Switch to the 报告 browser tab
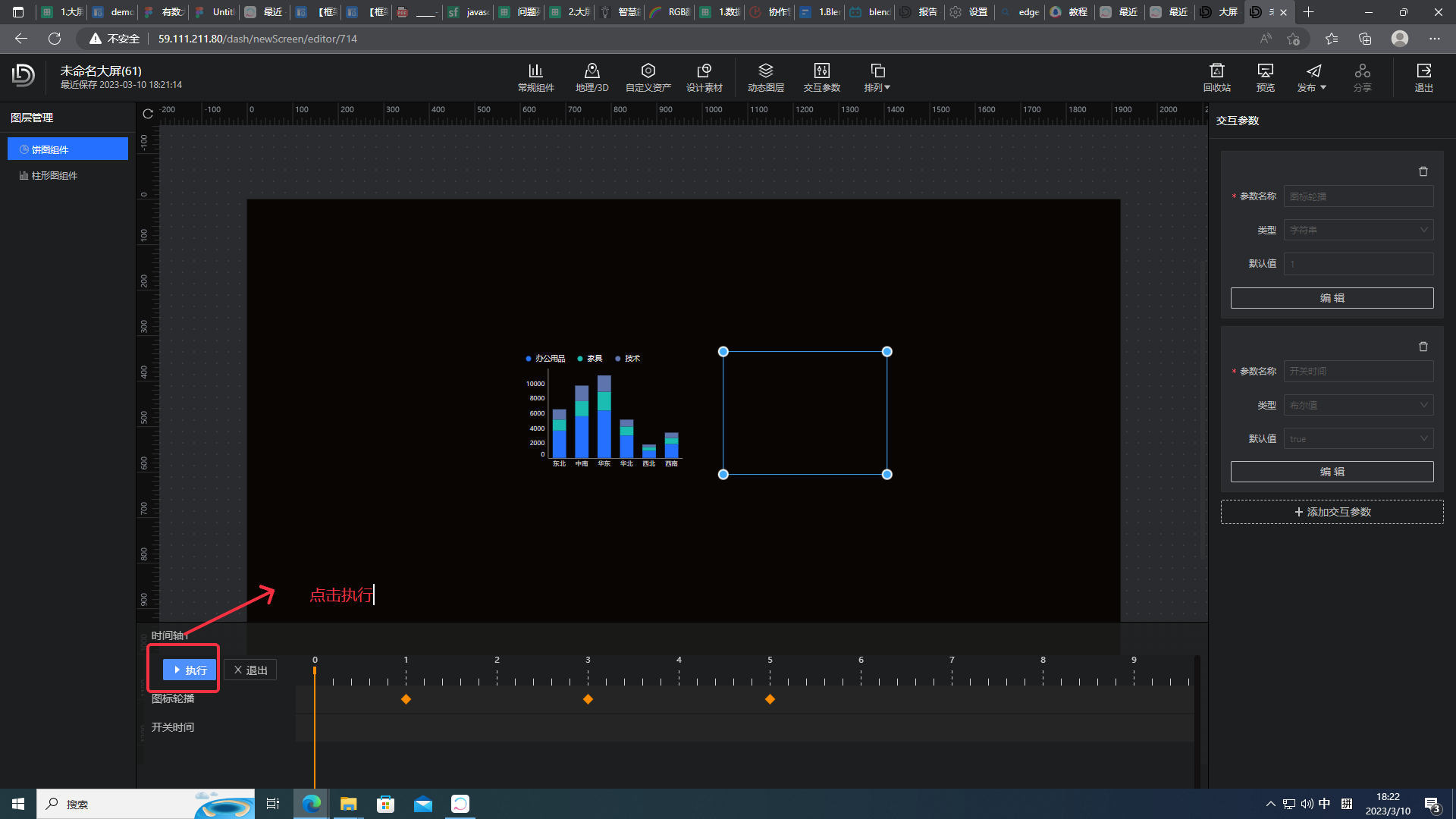The image size is (1456, 819). coord(919,12)
